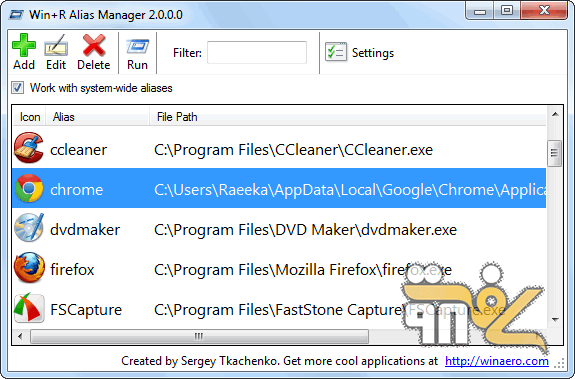This screenshot has height=379, width=575.
Task: Sort list by the File Path column header
Action: pos(348,117)
